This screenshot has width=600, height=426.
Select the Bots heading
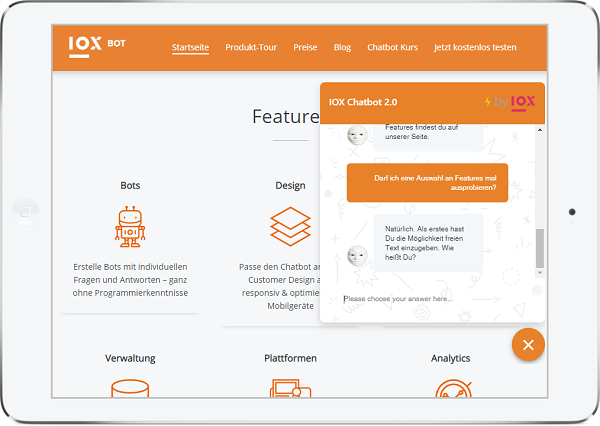click(130, 186)
